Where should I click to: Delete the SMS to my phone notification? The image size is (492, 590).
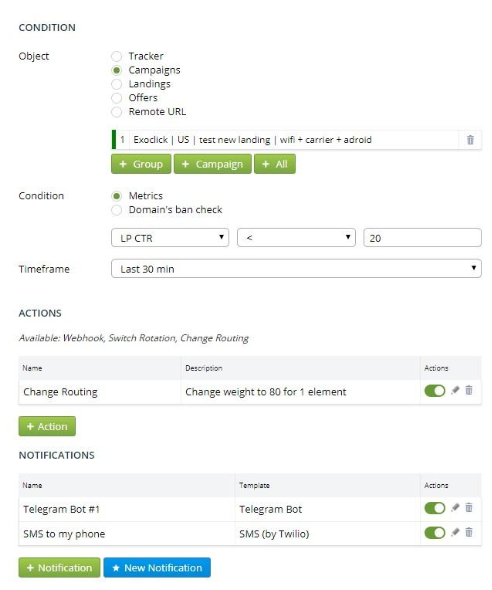tap(469, 532)
